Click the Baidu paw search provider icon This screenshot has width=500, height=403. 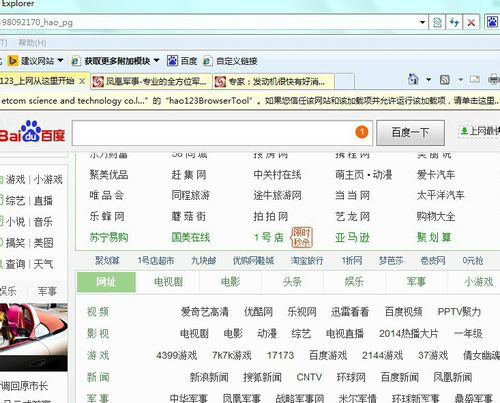(x=492, y=22)
